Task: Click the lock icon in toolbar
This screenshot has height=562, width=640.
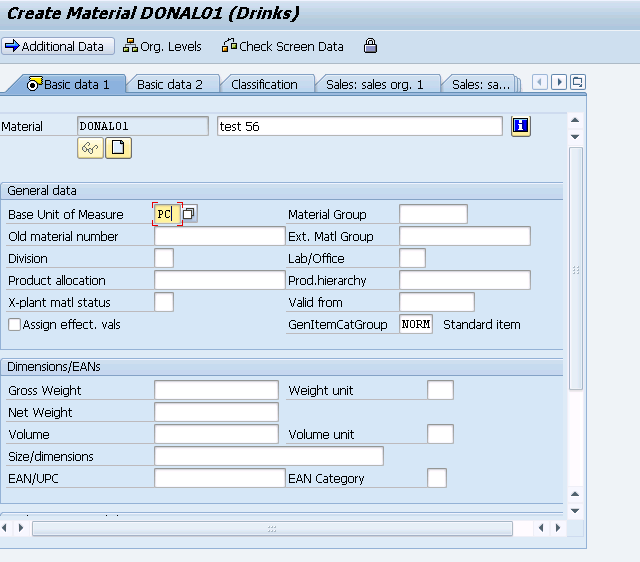Action: [370, 46]
